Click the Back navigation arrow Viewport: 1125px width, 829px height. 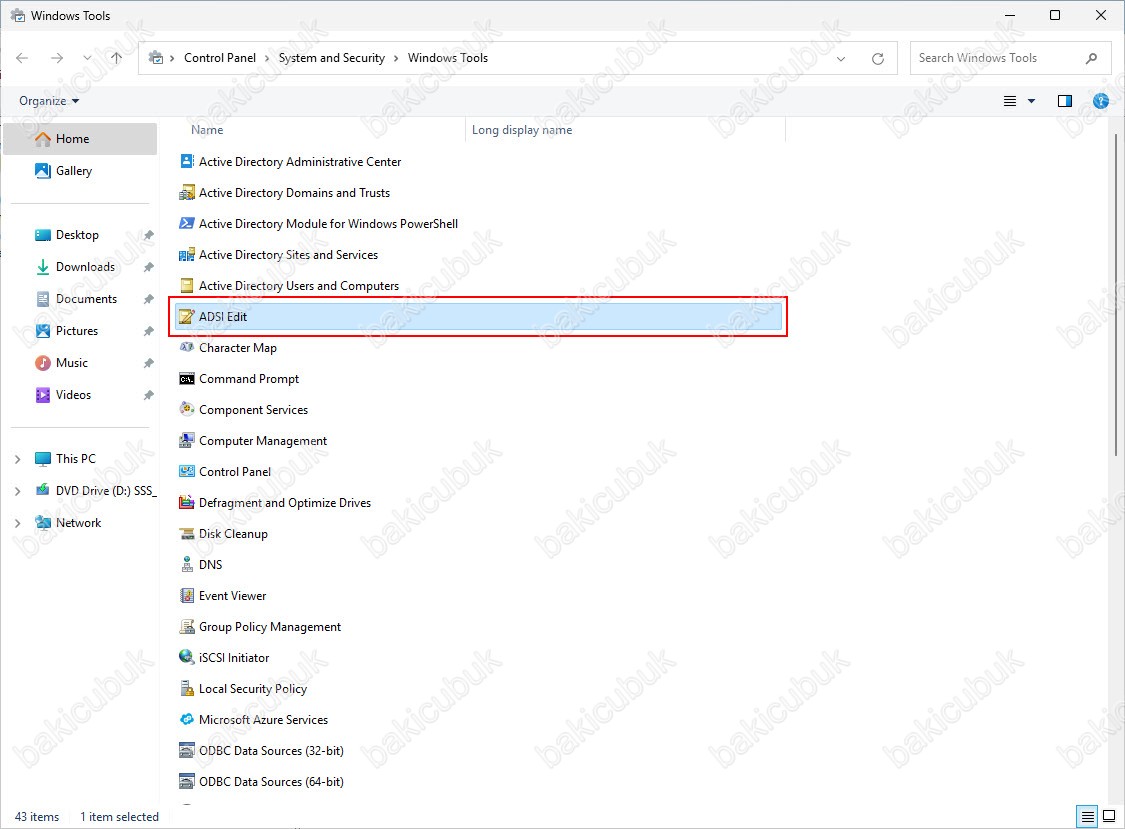coord(22,58)
